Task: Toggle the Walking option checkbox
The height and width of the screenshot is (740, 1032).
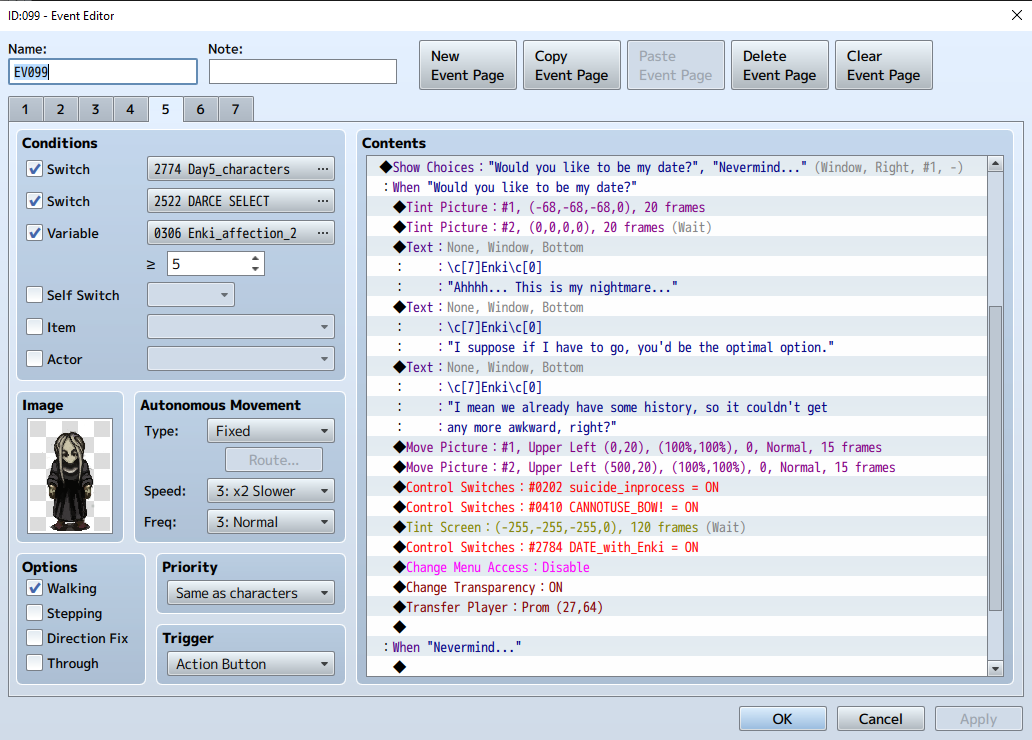Action: pos(35,588)
